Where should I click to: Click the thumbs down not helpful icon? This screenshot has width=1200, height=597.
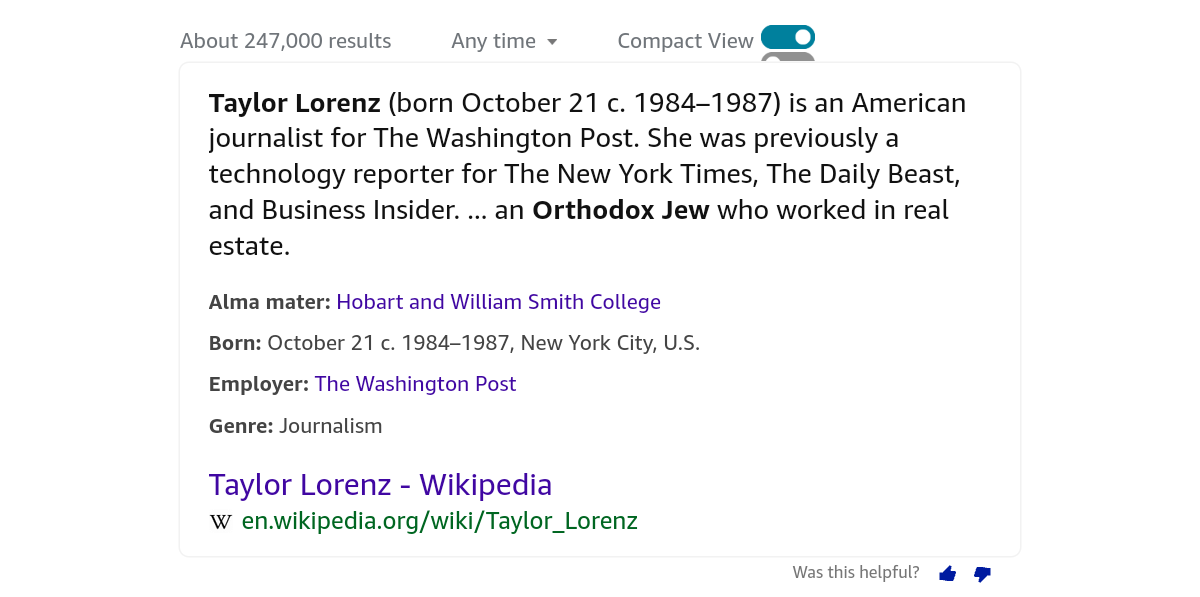982,574
